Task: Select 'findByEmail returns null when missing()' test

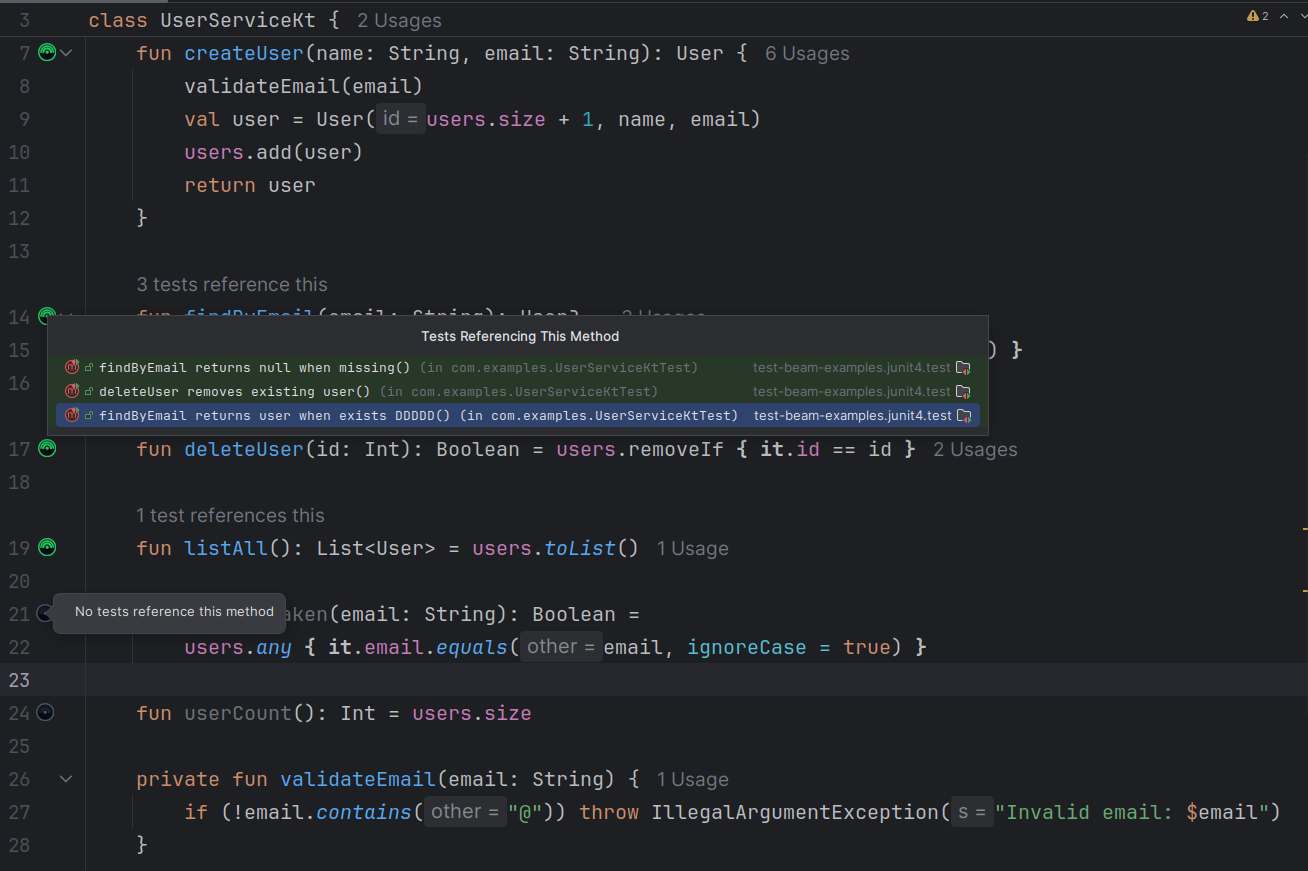Action: coord(255,368)
